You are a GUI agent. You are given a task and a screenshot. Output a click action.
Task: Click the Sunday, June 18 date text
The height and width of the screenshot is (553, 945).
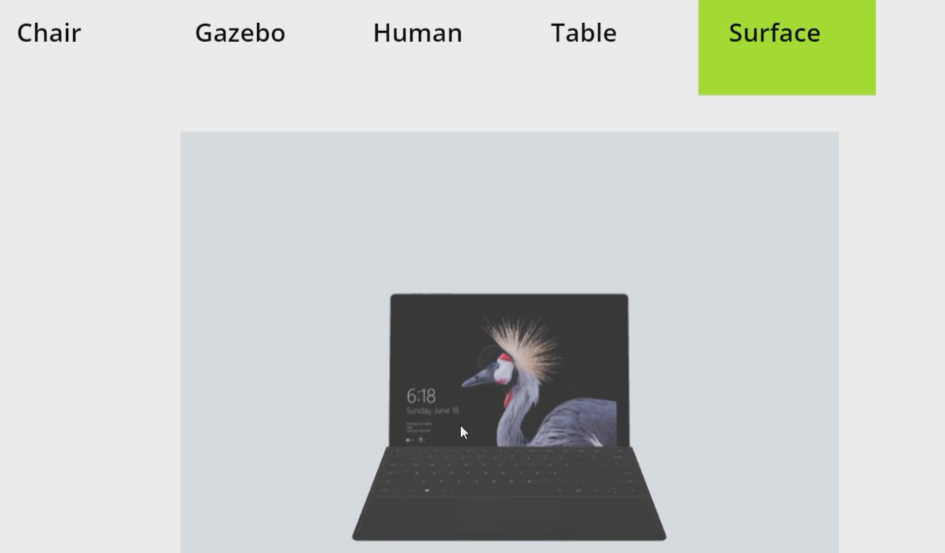pyautogui.click(x=433, y=411)
